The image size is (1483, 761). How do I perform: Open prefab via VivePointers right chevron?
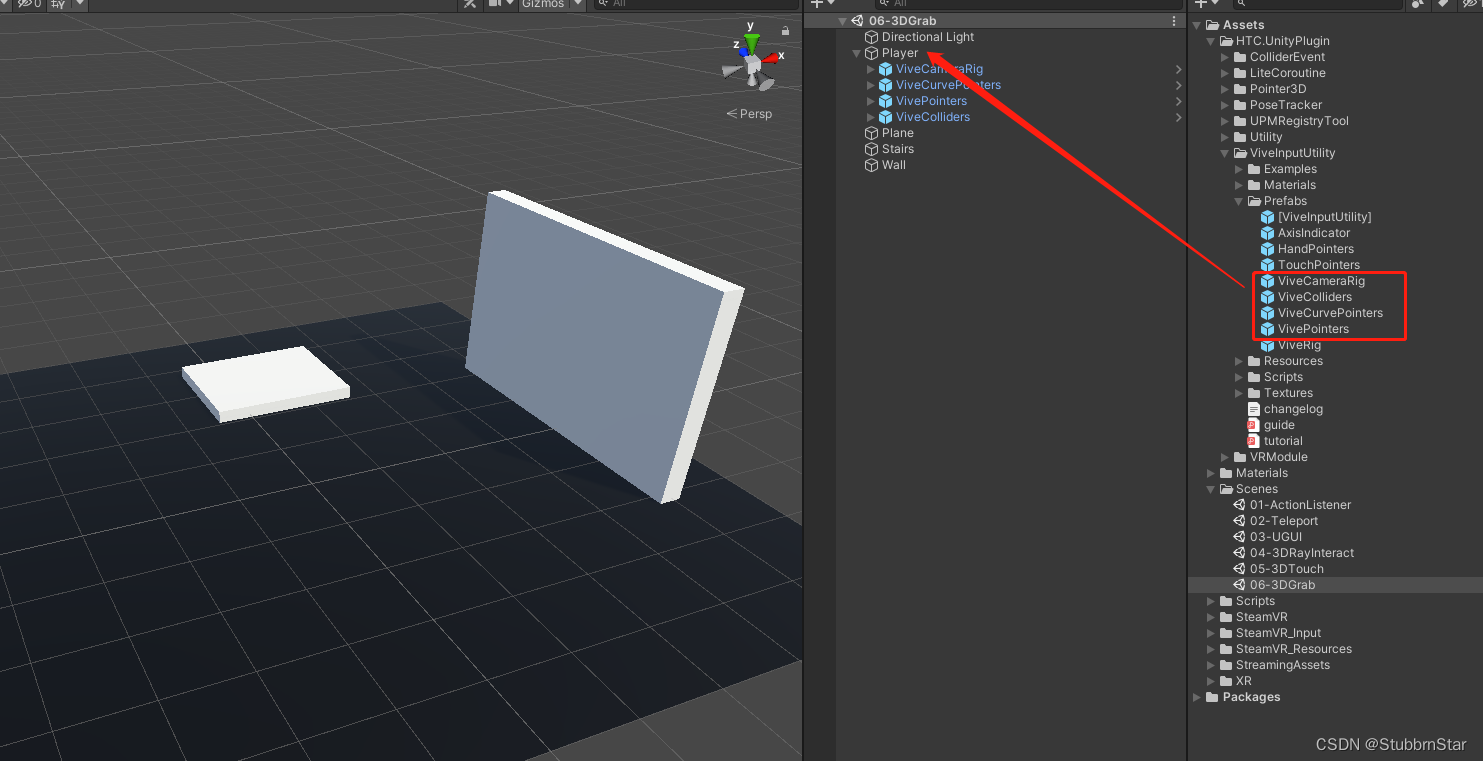click(1179, 101)
